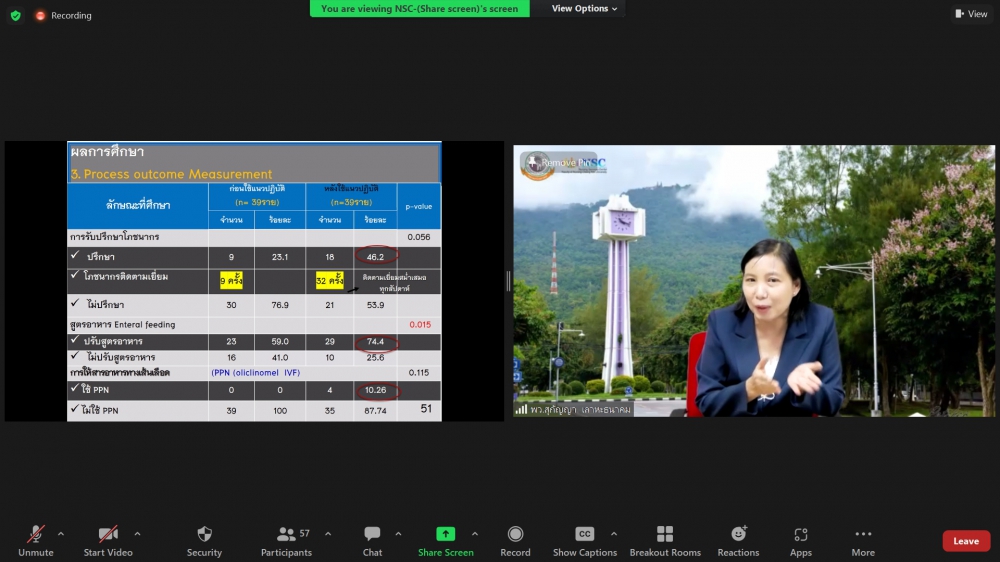
Task: Start Video with the camera button
Action: (108, 535)
